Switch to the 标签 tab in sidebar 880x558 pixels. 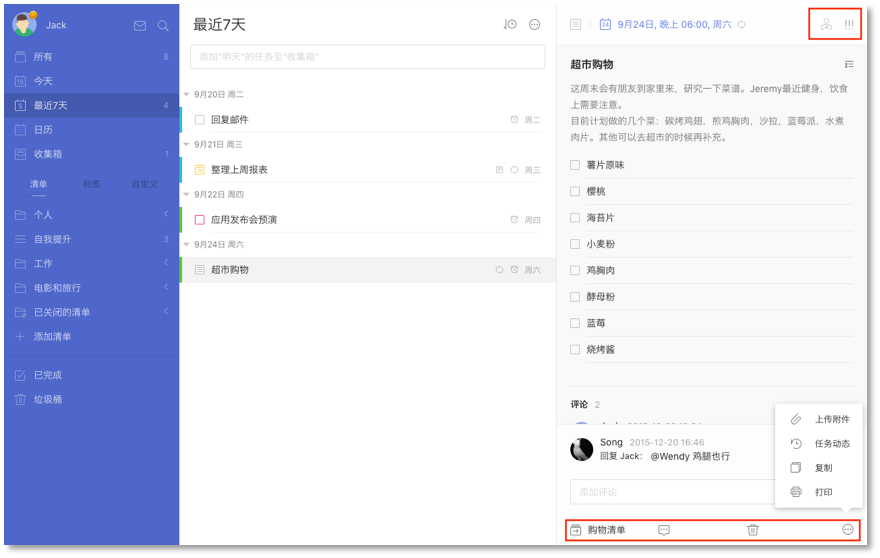click(x=91, y=184)
